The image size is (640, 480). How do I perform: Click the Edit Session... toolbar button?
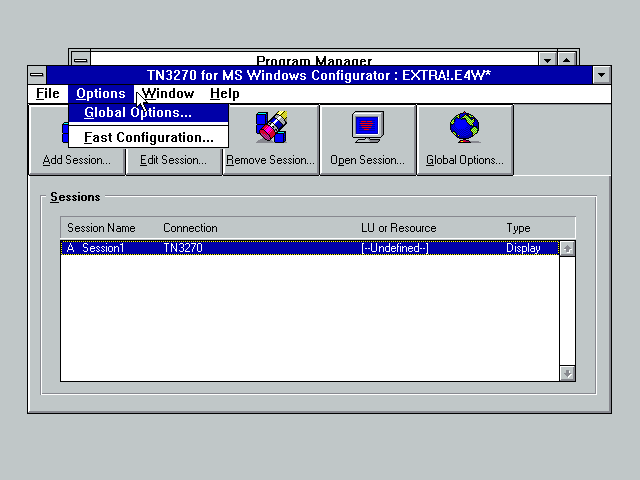pos(173,160)
